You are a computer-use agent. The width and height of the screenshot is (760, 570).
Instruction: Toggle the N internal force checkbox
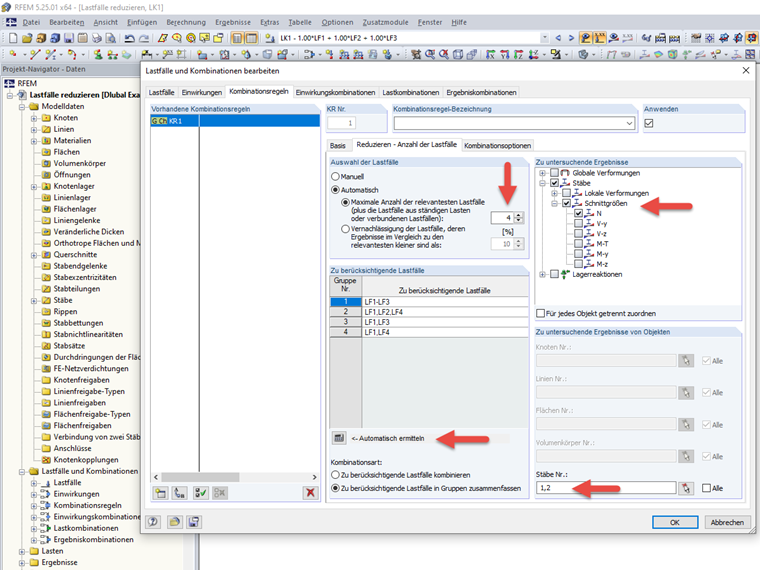tap(578, 213)
